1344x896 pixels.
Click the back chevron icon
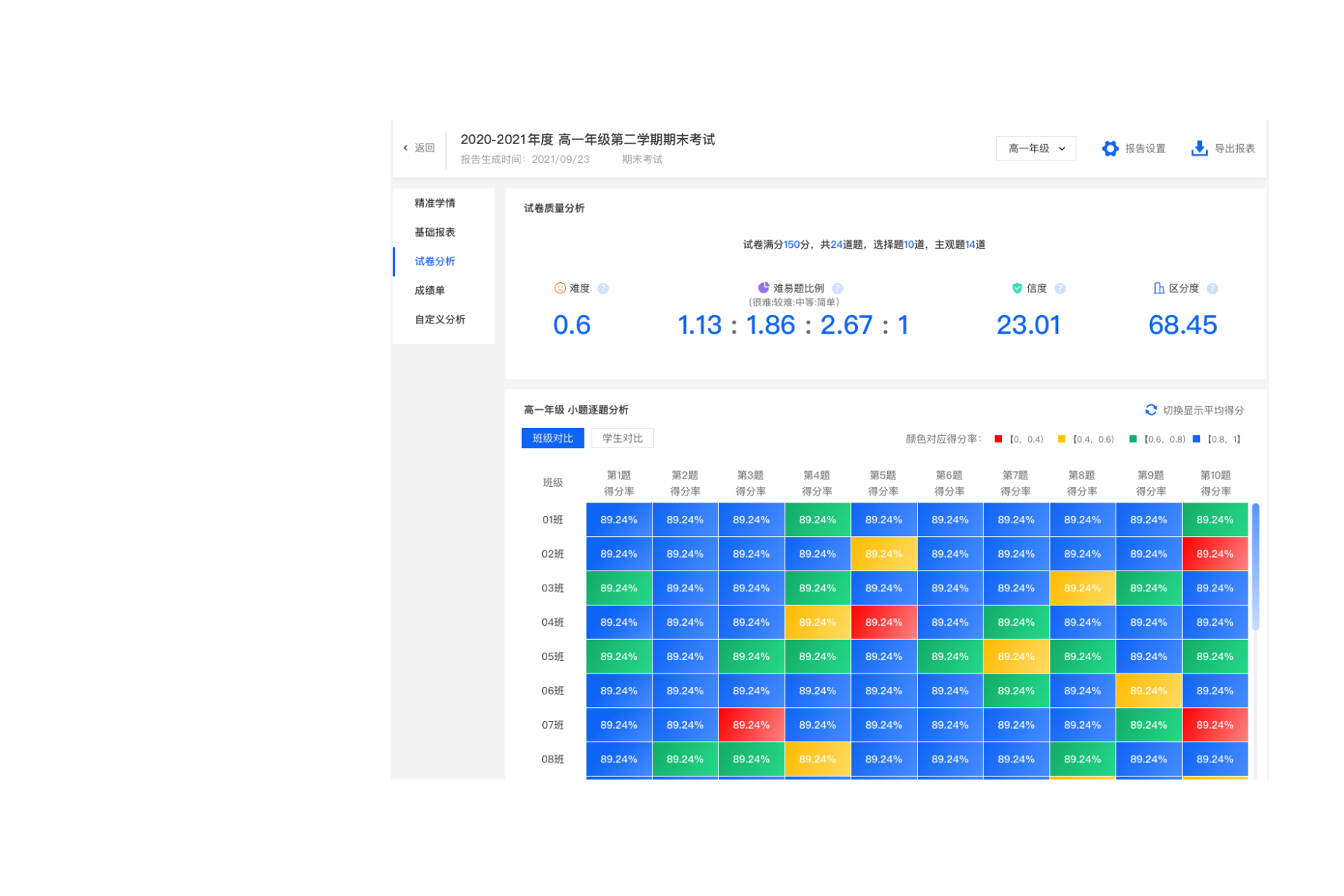(405, 148)
